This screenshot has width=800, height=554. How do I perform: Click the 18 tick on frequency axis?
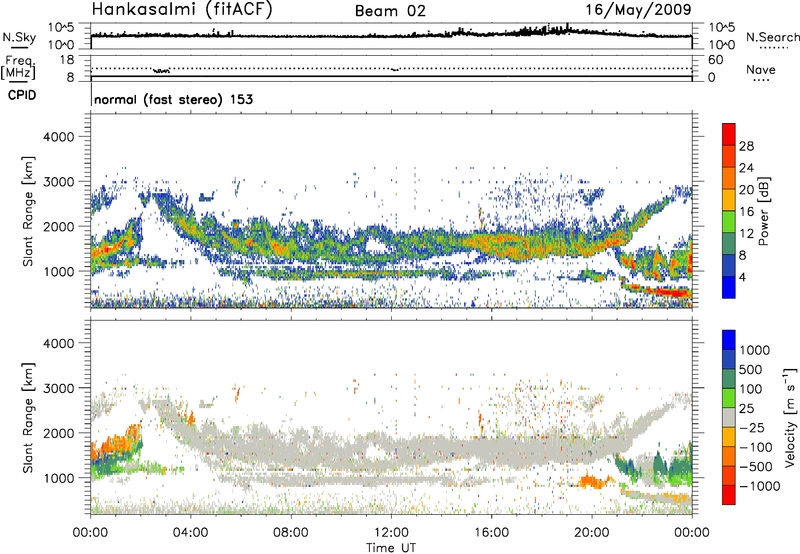click(x=67, y=59)
